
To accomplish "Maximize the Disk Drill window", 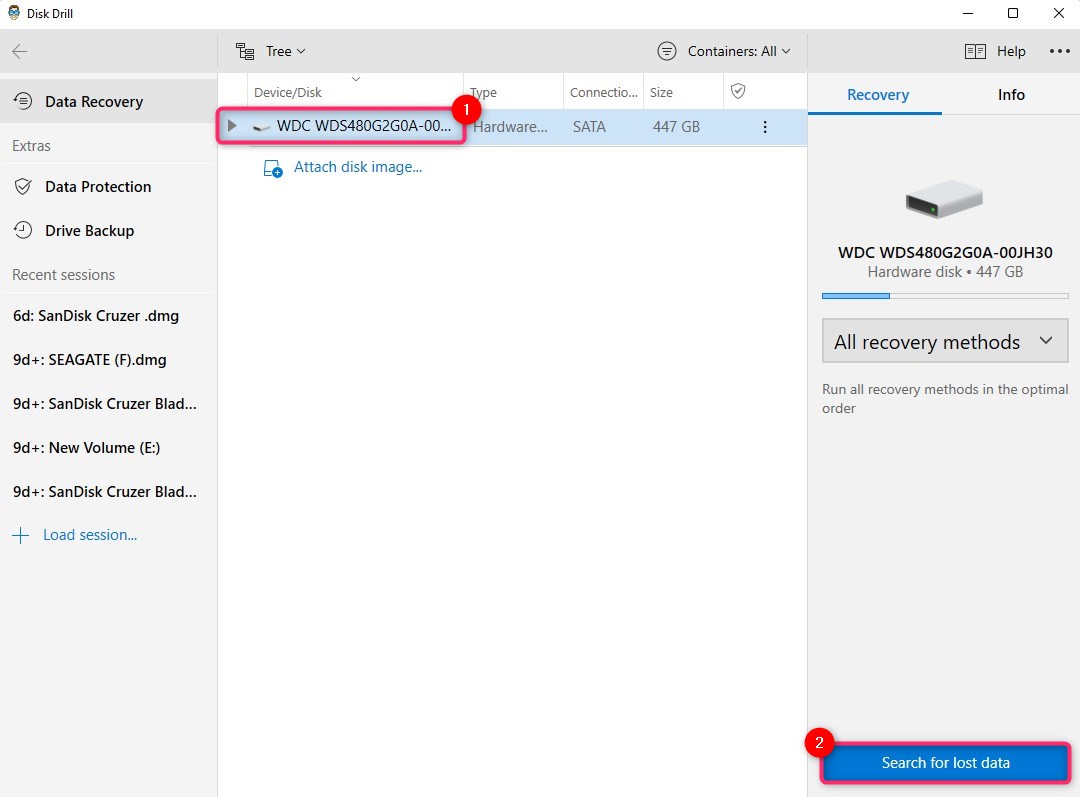I will 1012,13.
